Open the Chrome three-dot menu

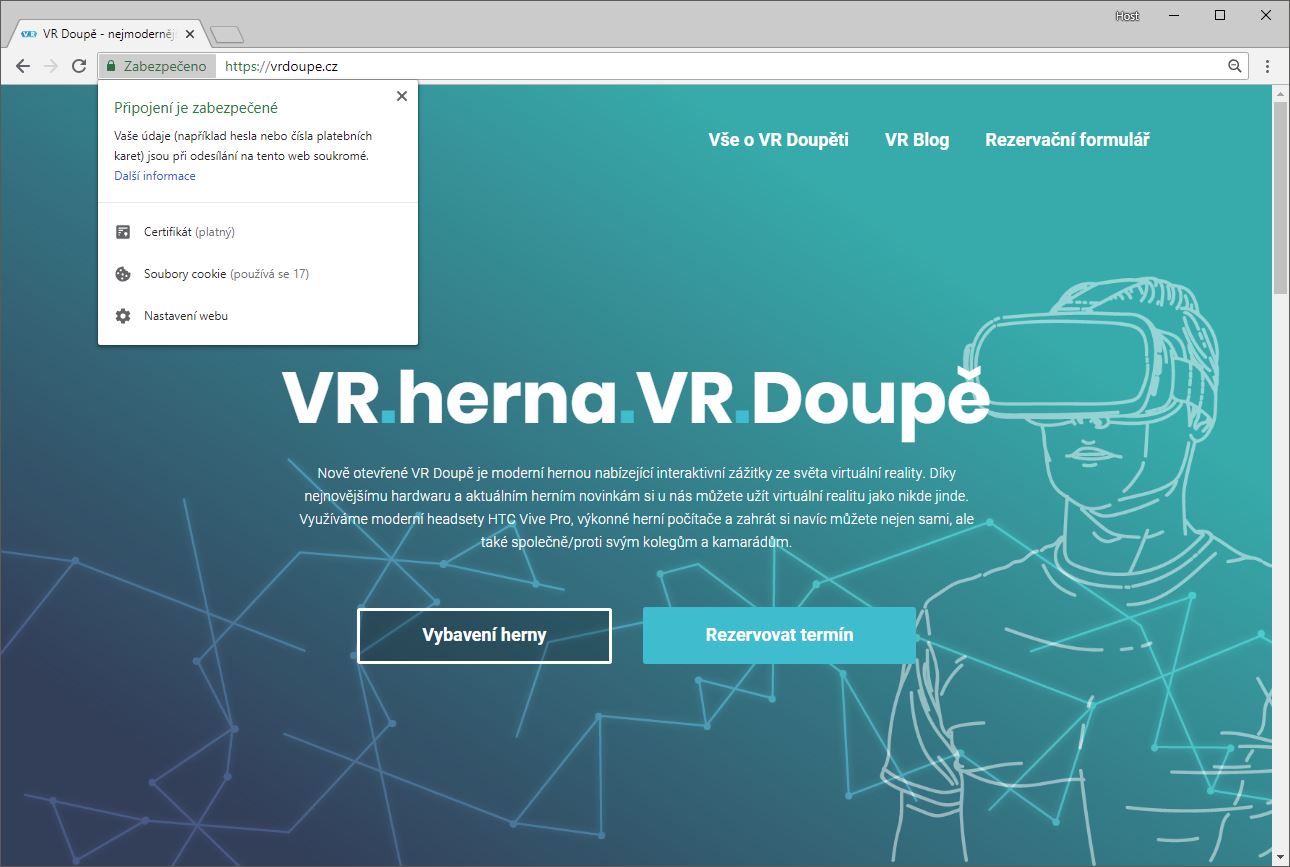(x=1268, y=66)
